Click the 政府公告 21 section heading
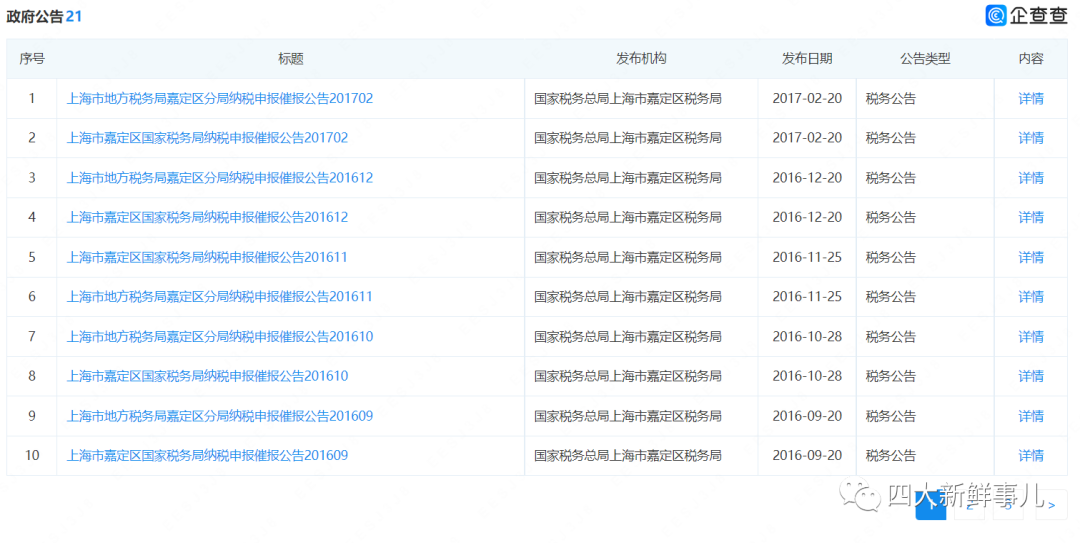Viewport: 1080px width, 543px height. (44, 17)
